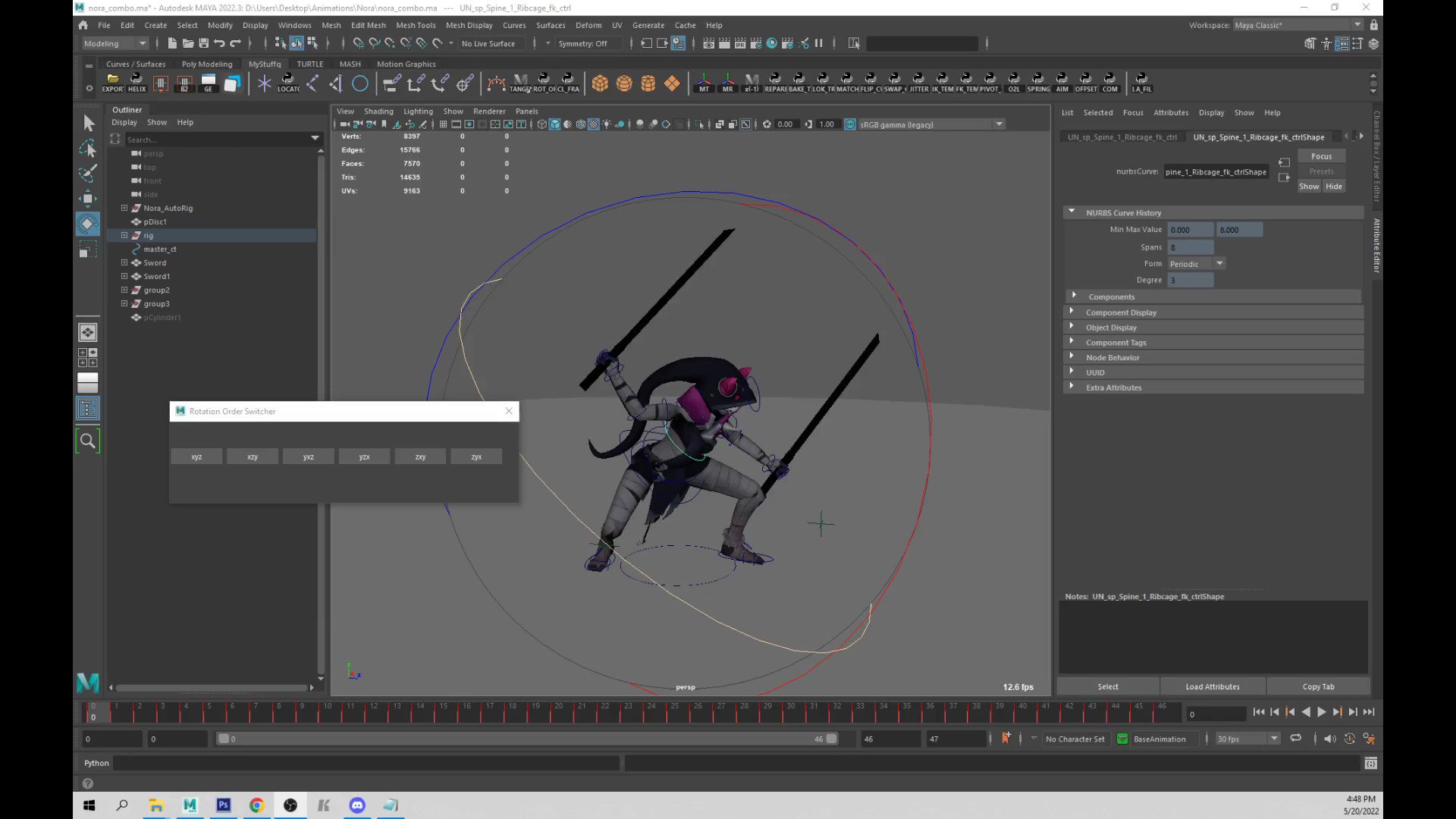Open the outliner search magnifier icon
Image resolution: width=1456 pixels, height=819 pixels.
pyautogui.click(x=88, y=441)
